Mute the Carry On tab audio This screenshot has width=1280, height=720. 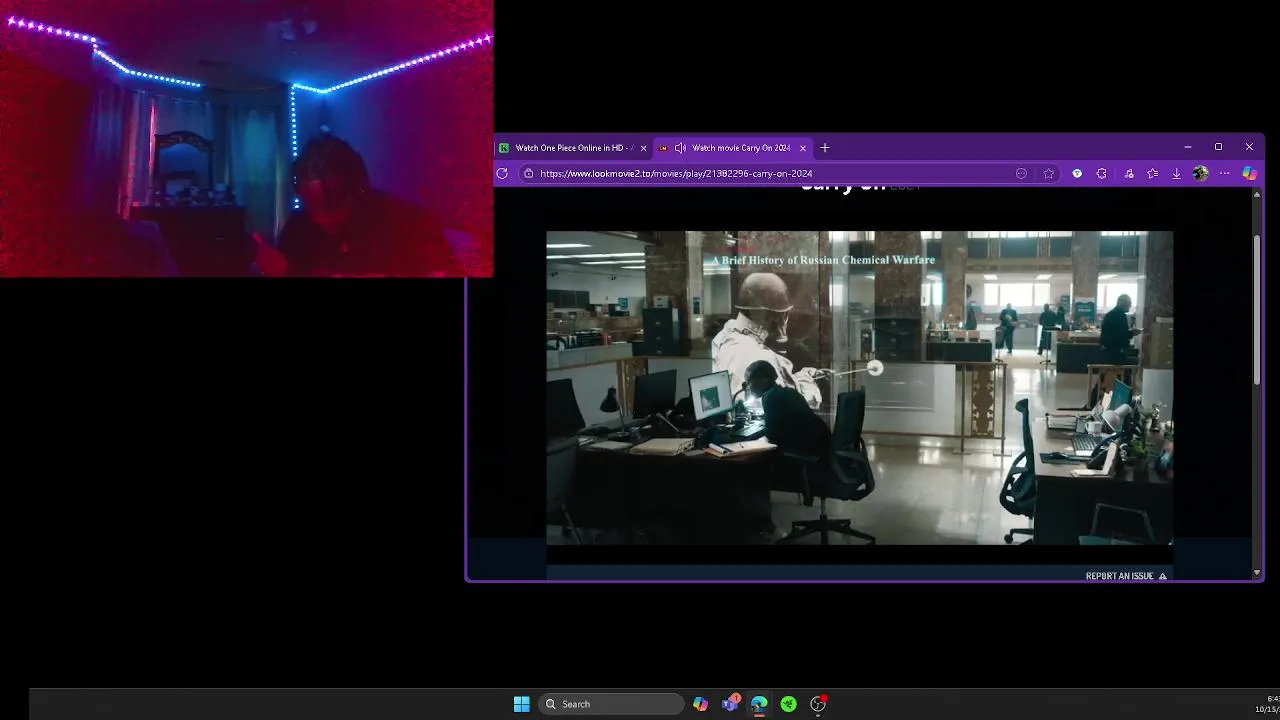680,148
